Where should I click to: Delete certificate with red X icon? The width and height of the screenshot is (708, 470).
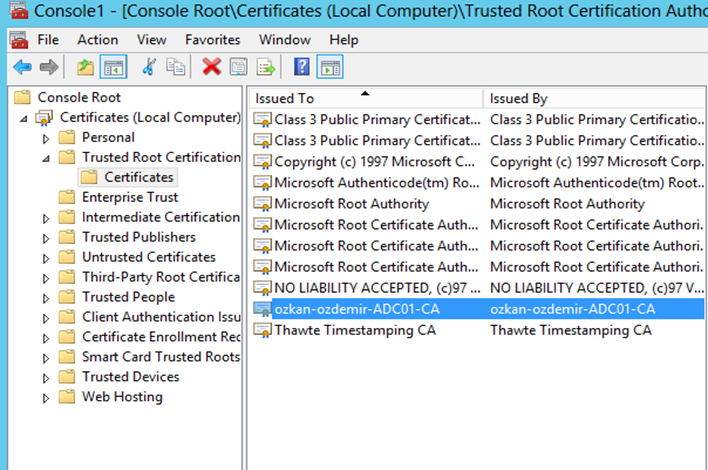[x=211, y=67]
